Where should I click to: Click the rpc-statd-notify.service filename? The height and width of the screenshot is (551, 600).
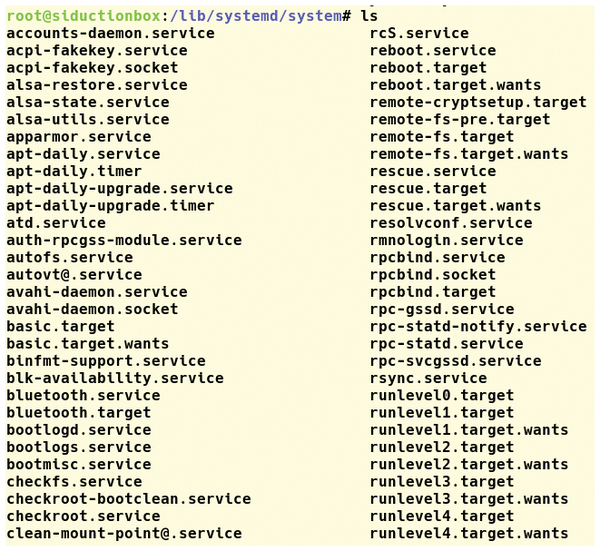[x=478, y=326]
